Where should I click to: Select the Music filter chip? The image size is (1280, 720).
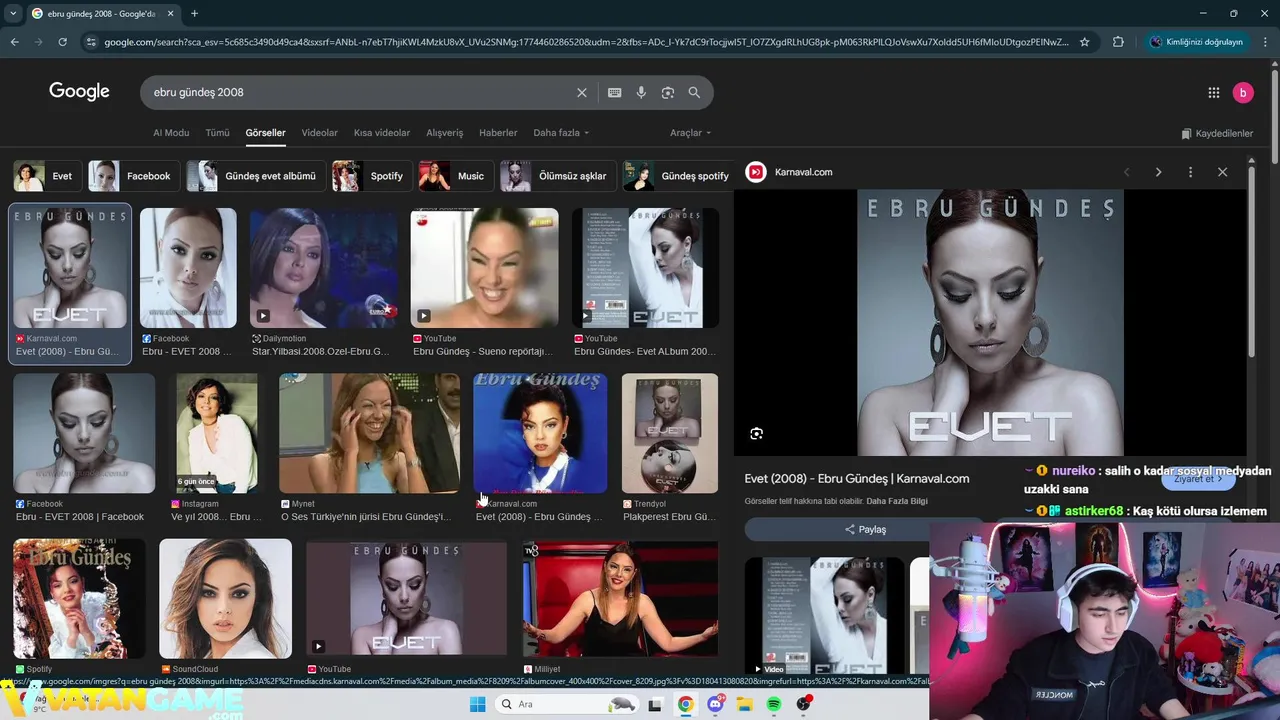(455, 176)
